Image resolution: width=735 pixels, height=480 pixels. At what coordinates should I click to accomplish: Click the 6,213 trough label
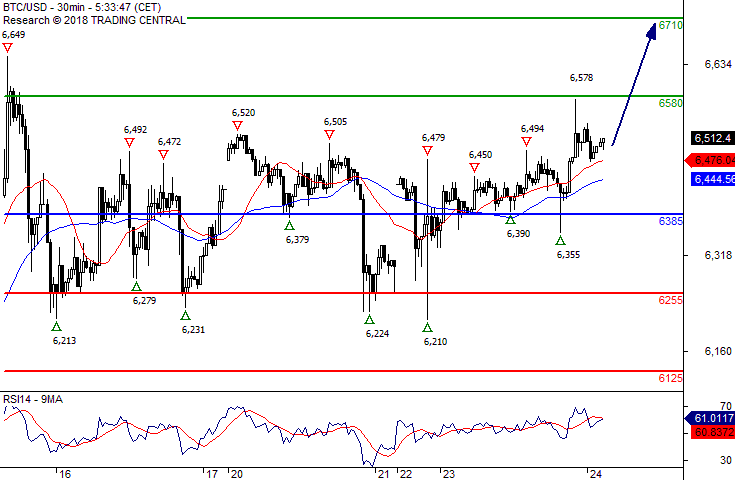[x=64, y=341]
